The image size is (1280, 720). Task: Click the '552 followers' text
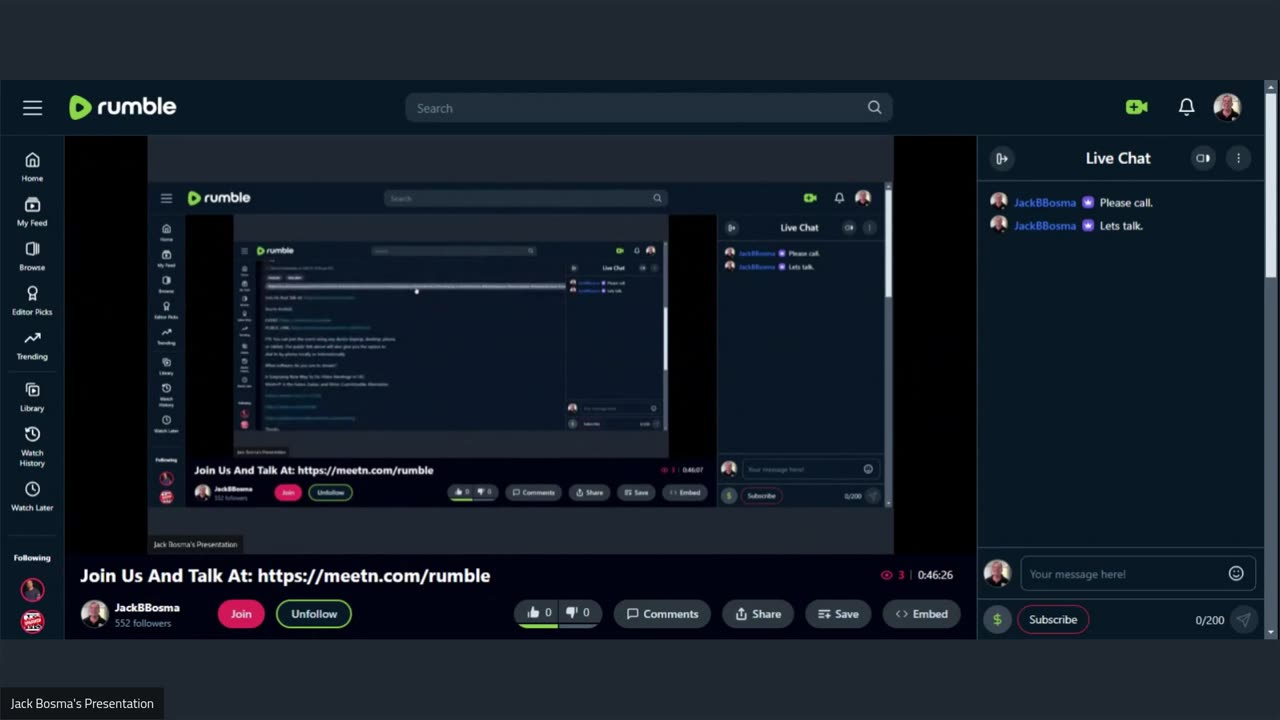tap(143, 623)
